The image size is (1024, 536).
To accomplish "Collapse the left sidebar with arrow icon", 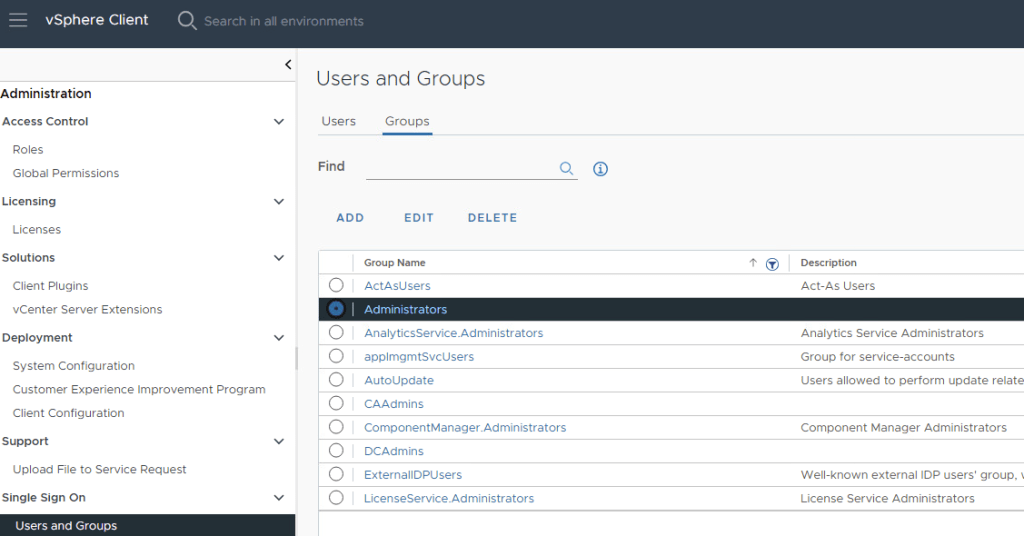I will pos(288,65).
